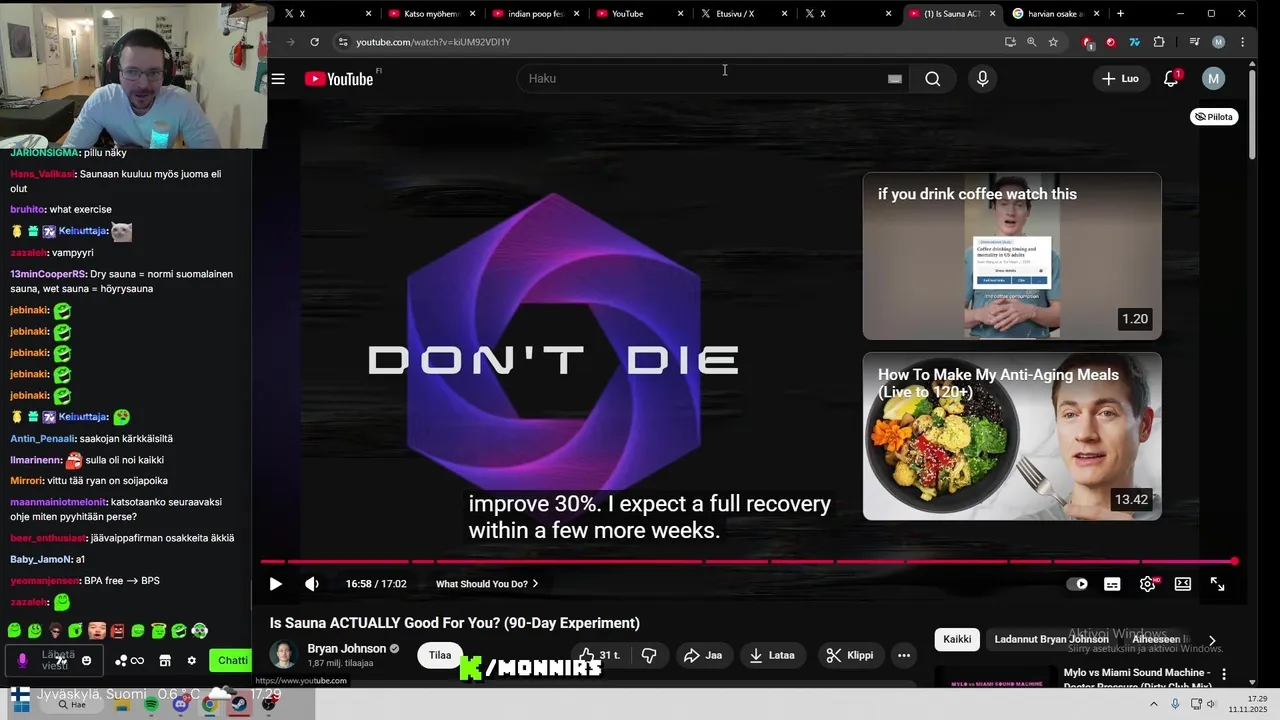Open the YouTube account avatar M

click(1213, 79)
